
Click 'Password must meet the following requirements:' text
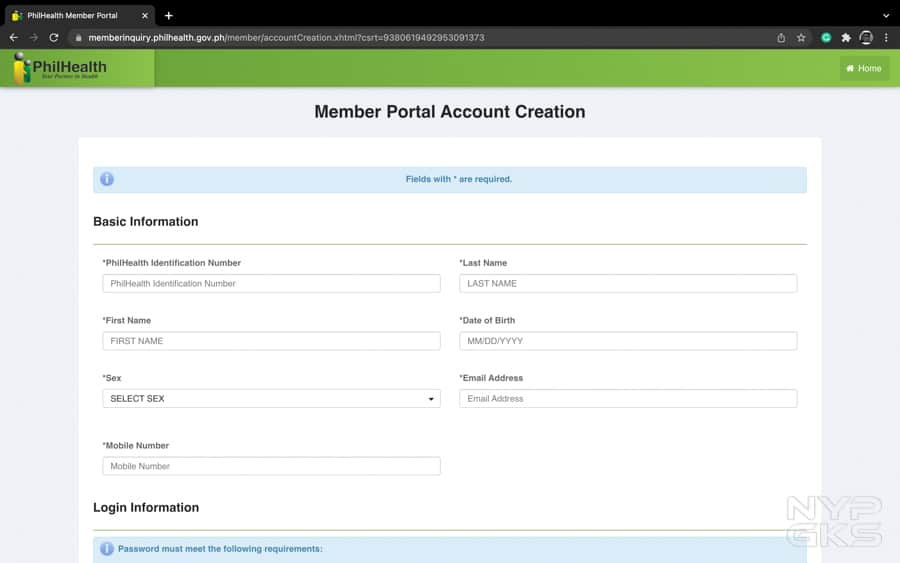(x=220, y=549)
